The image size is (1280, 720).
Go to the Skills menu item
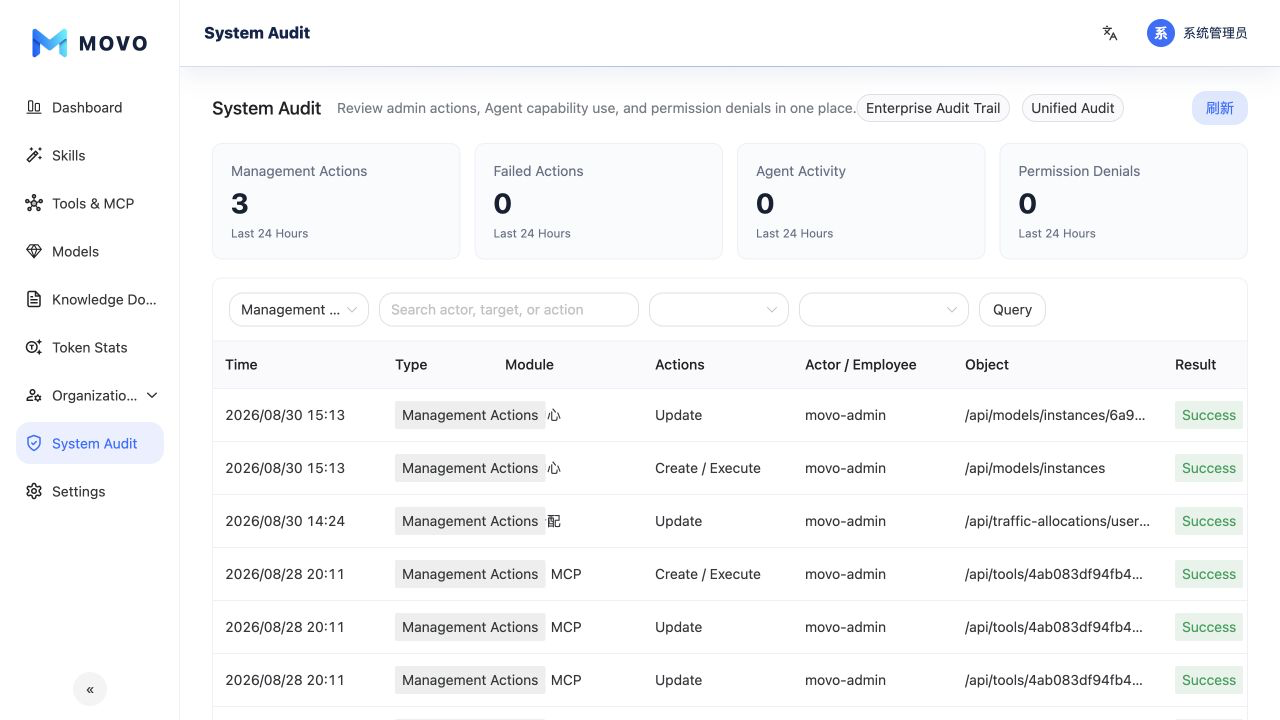[x=90, y=155]
